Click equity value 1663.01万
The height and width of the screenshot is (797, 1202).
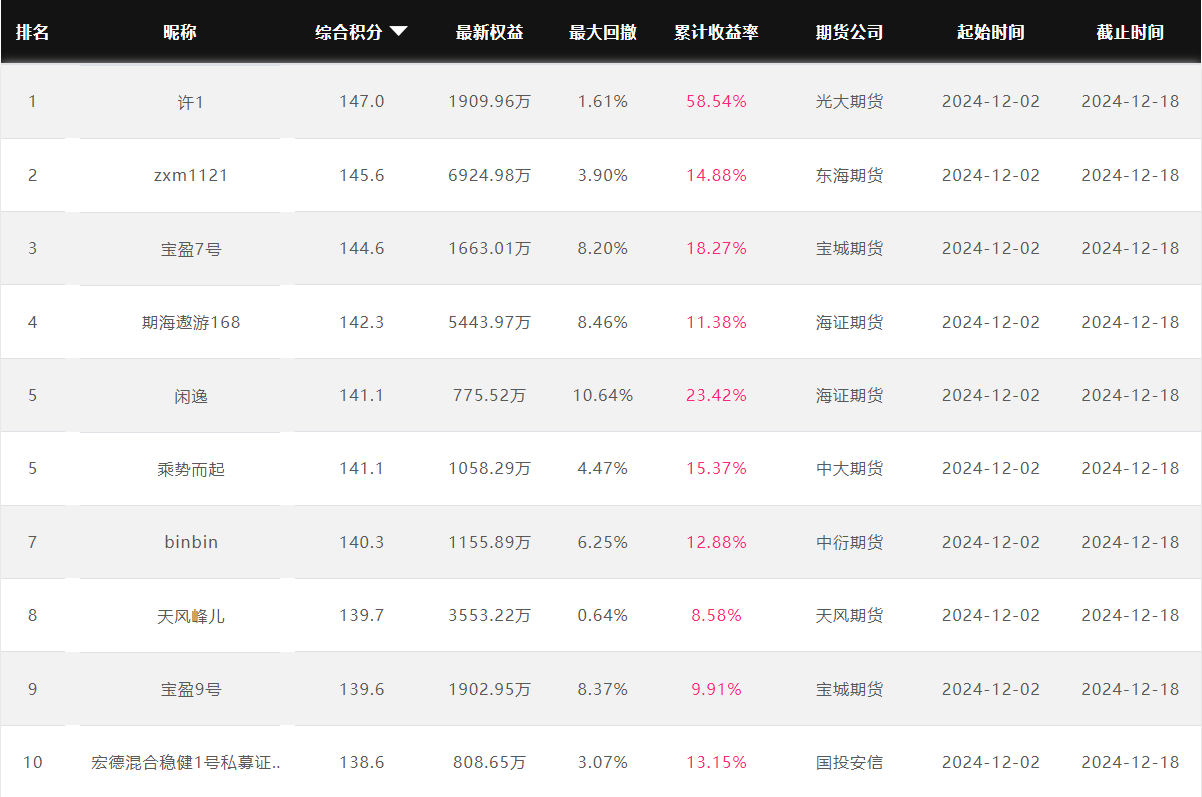(x=489, y=248)
